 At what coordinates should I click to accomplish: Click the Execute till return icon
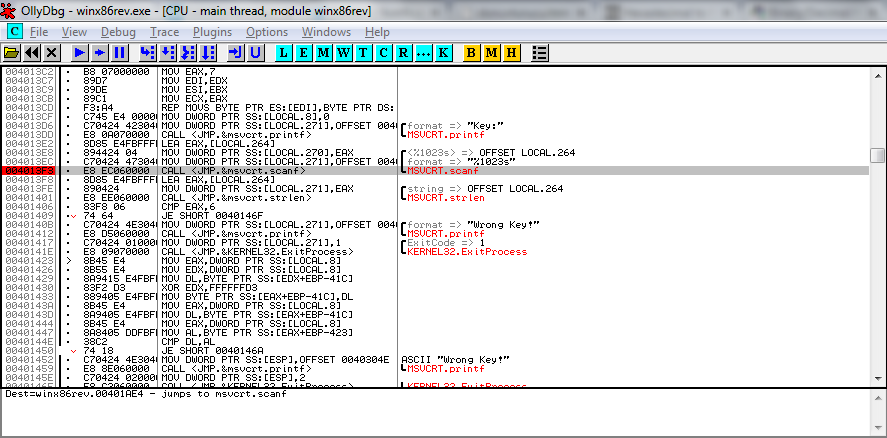pos(236,53)
